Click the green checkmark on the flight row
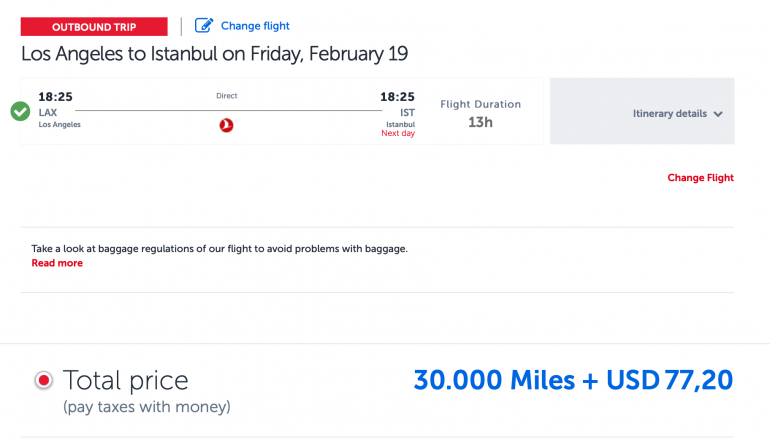The height and width of the screenshot is (440, 770). [x=20, y=111]
